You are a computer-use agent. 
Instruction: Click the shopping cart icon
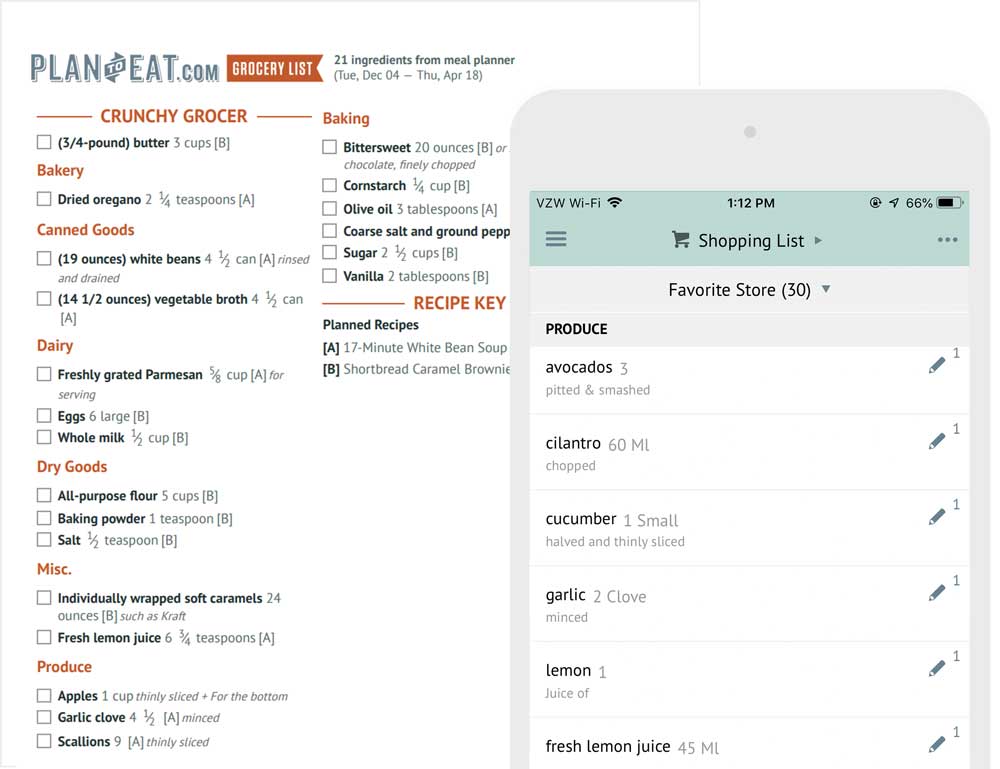680,240
